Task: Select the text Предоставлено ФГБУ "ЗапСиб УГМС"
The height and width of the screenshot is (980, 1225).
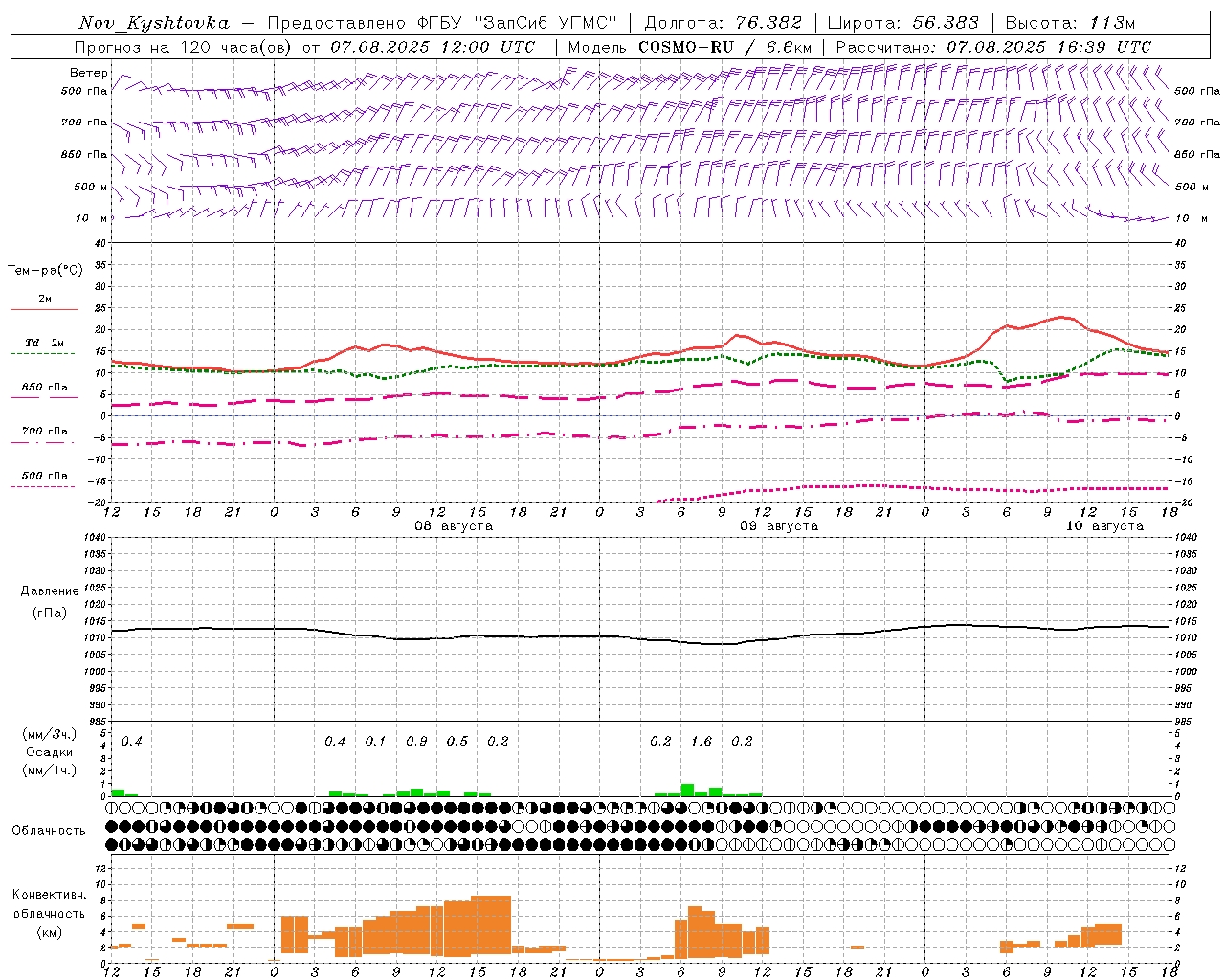Action: tap(443, 23)
